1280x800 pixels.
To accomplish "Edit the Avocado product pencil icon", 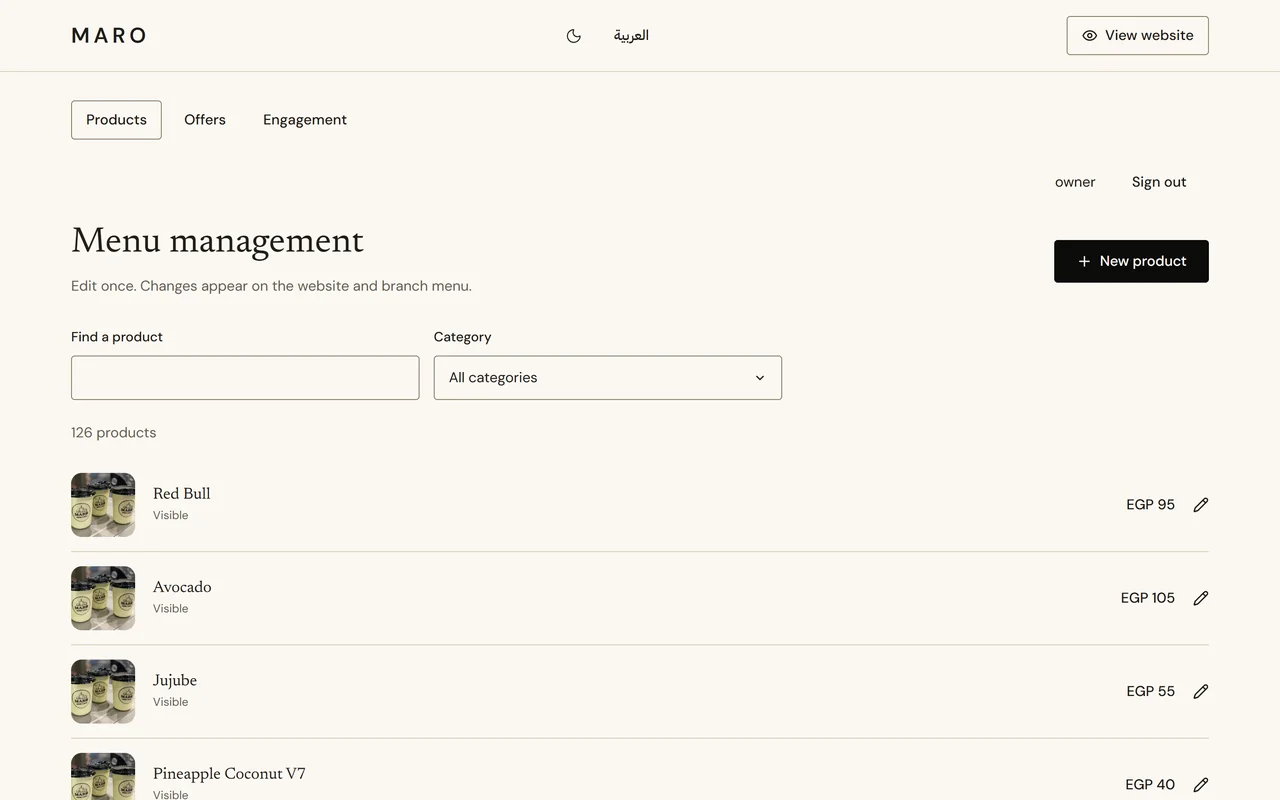I will pyautogui.click(x=1201, y=598).
